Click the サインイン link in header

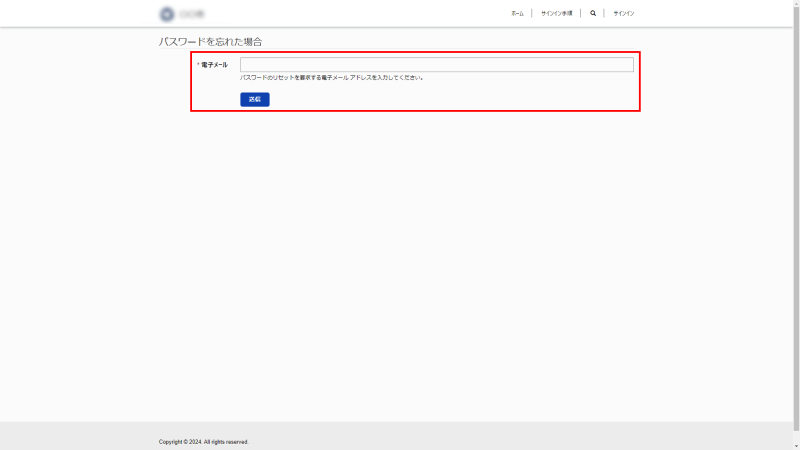pos(624,14)
